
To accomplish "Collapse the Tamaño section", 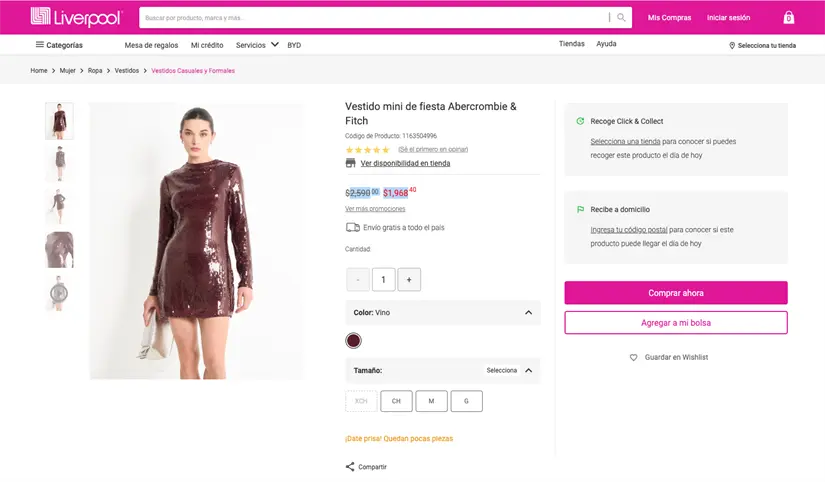I will click(x=528, y=370).
